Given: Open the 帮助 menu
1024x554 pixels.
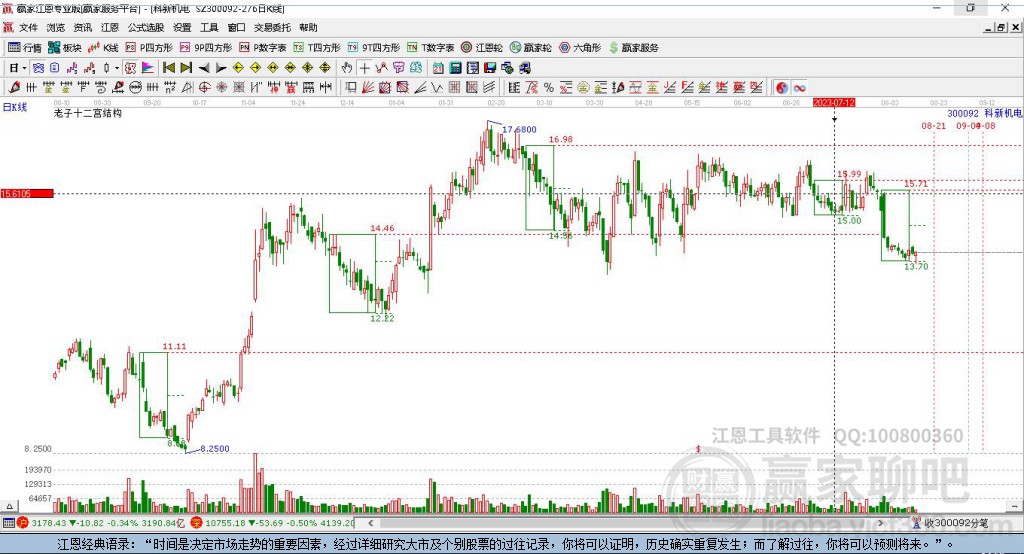Looking at the screenshot, I should [x=308, y=27].
